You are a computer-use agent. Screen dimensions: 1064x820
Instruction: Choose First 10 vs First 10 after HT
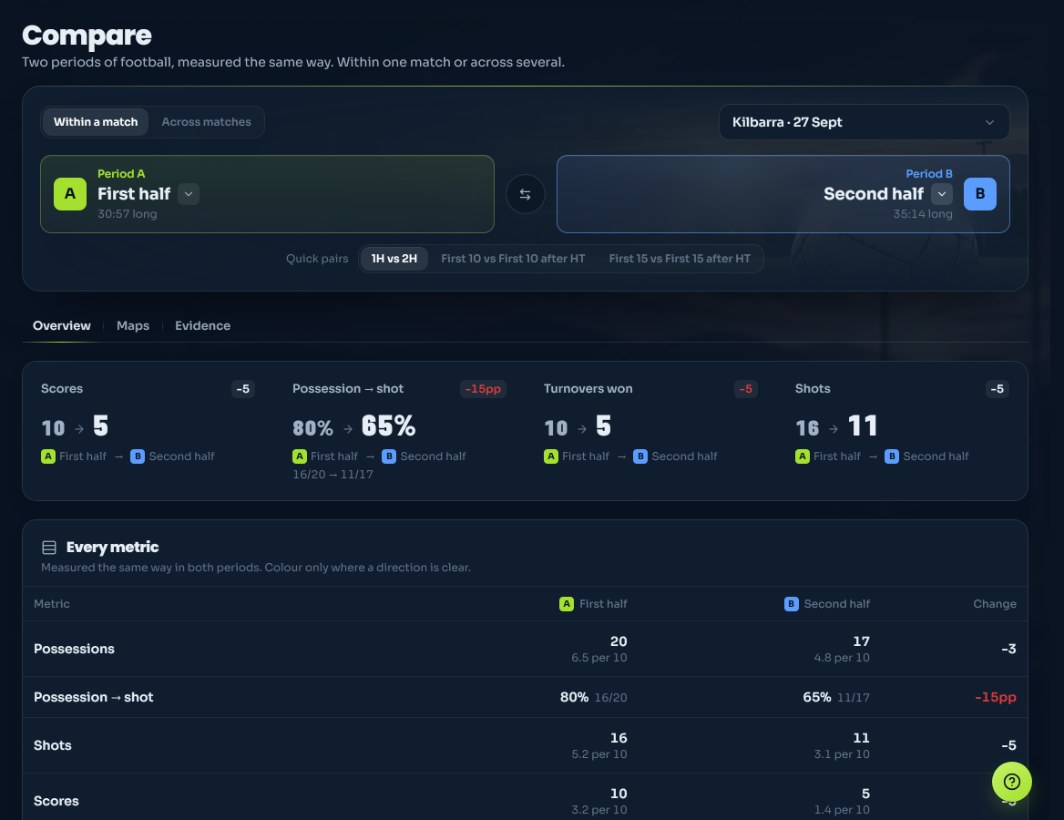point(513,259)
